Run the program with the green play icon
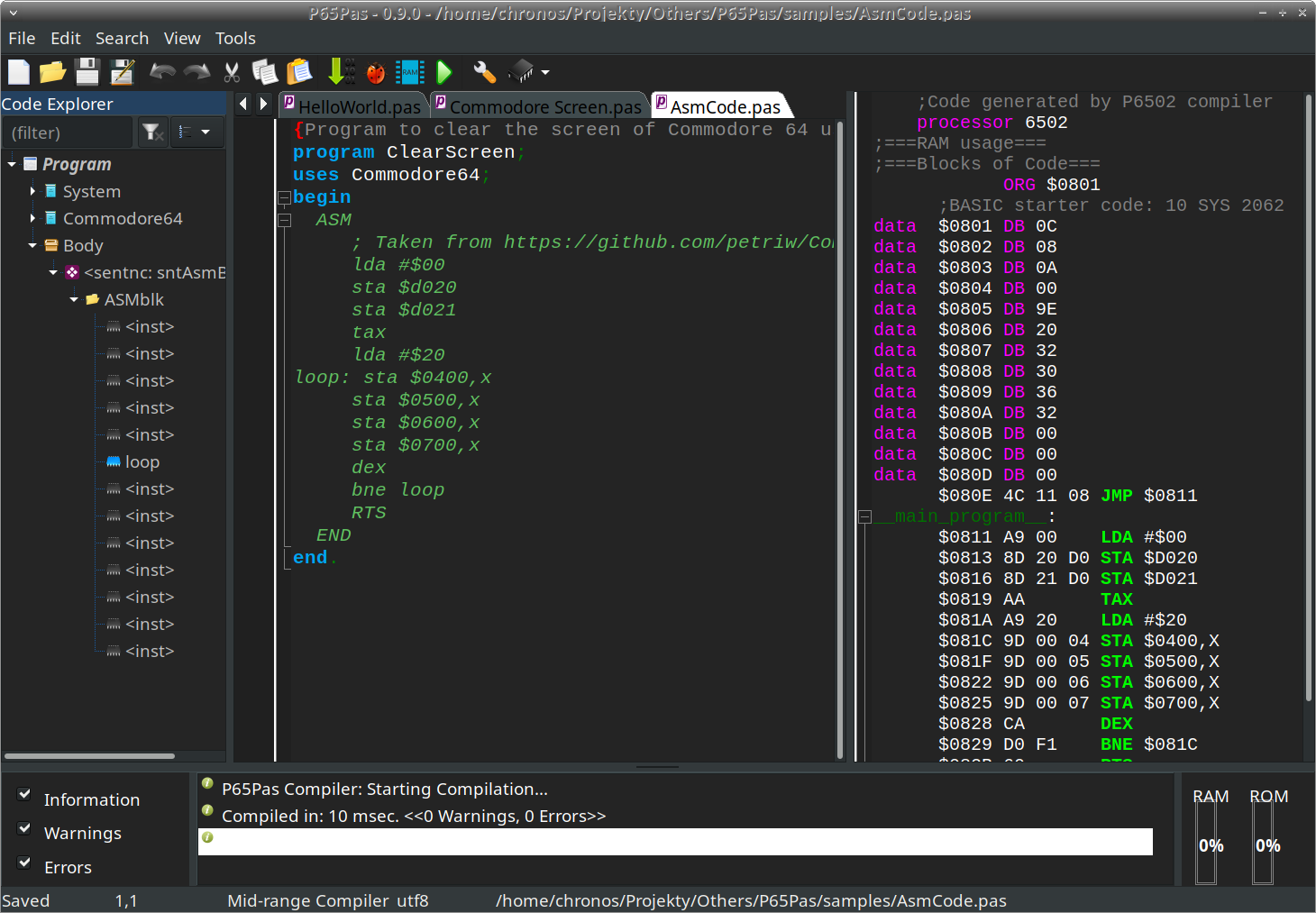This screenshot has width=1316, height=913. tap(443, 72)
